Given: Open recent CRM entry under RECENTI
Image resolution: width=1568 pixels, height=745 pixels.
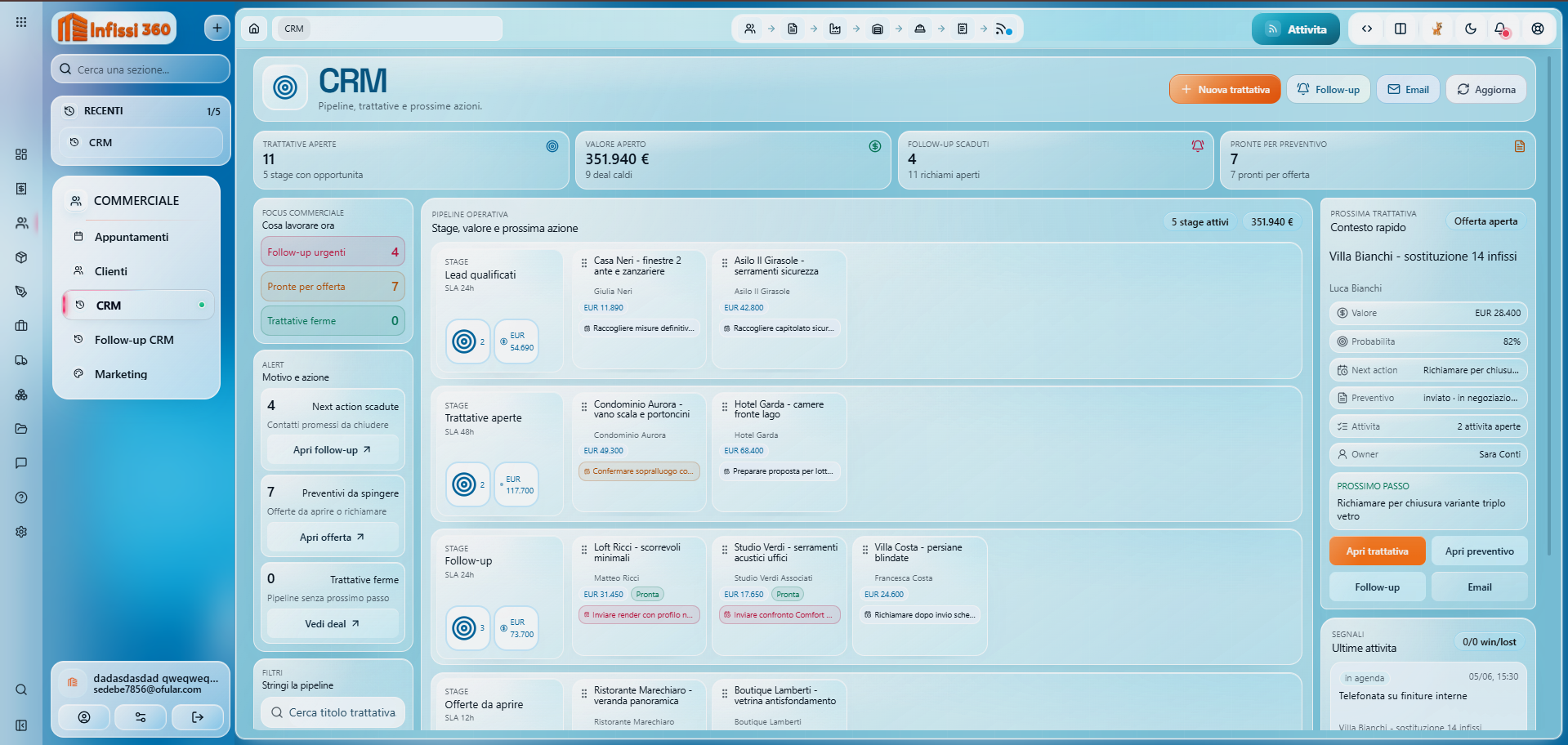Looking at the screenshot, I should [141, 142].
